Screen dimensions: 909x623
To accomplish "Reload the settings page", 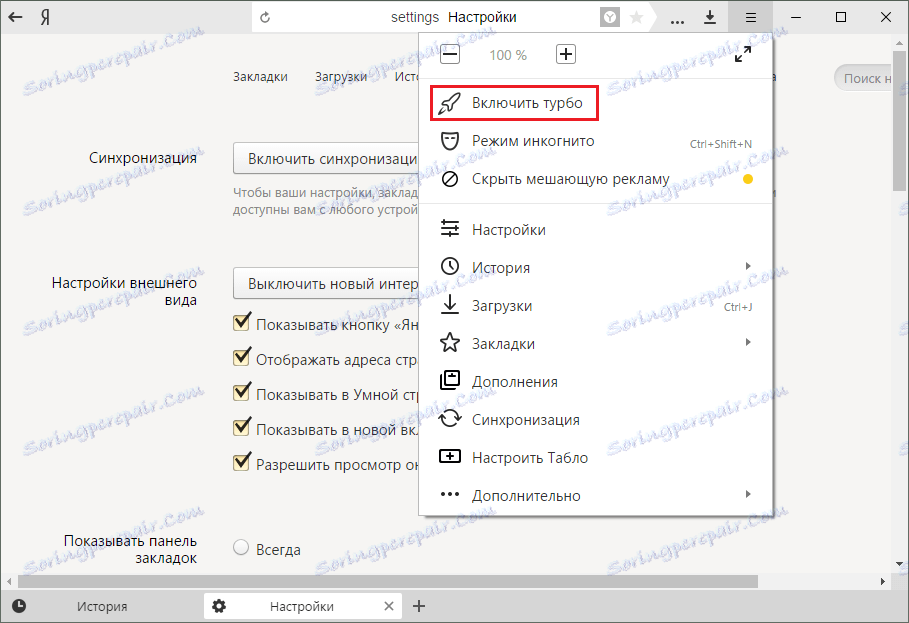I will tap(265, 17).
